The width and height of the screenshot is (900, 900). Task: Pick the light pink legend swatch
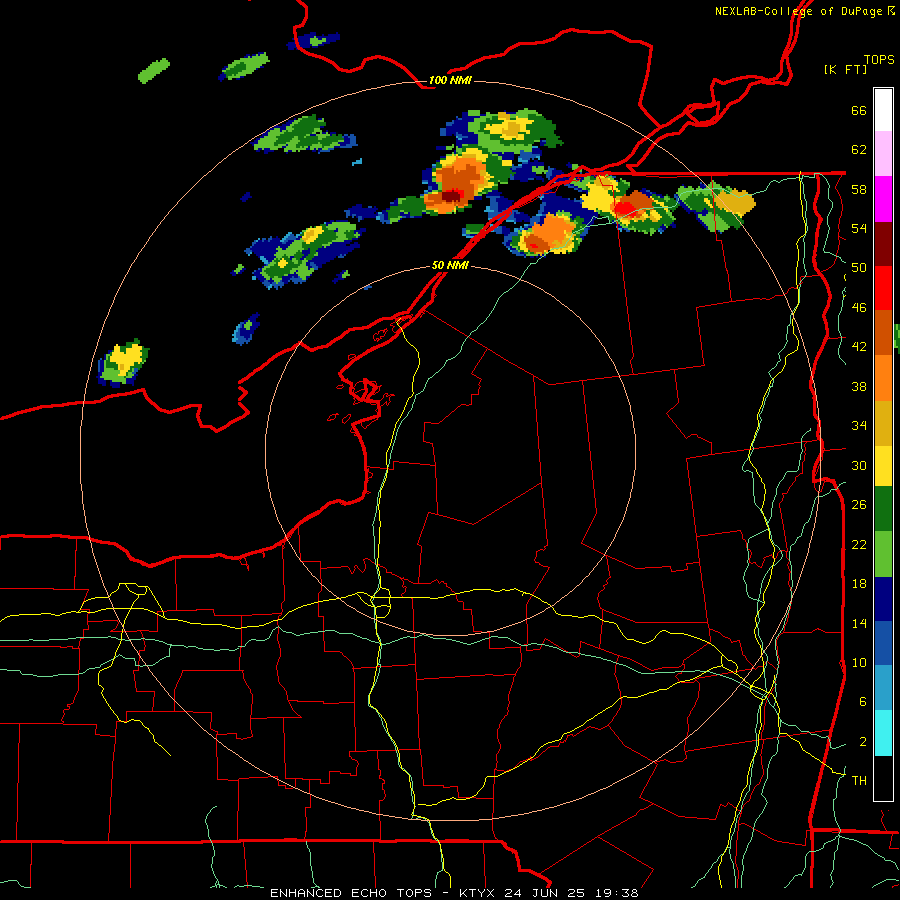[x=883, y=154]
